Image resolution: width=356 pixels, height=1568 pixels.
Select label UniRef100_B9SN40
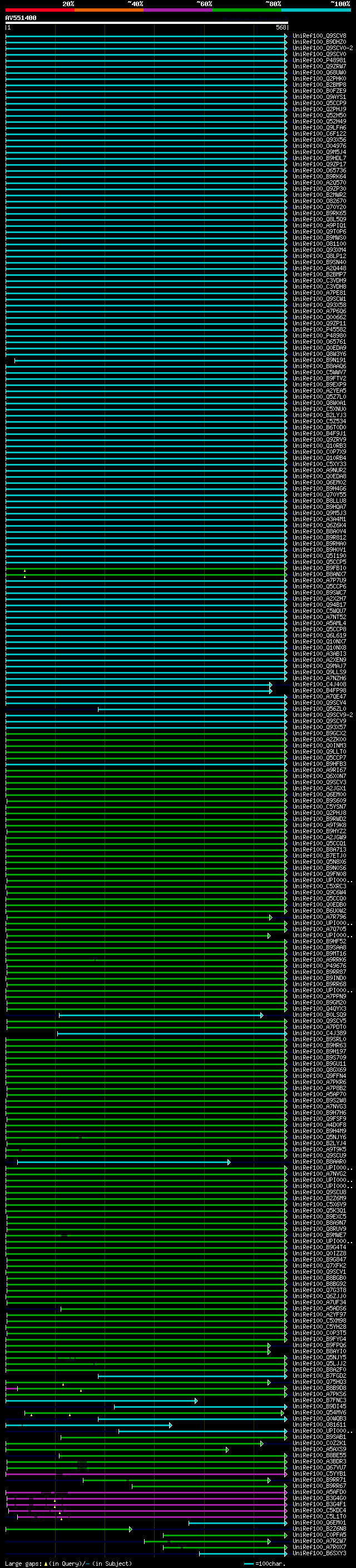coord(319,263)
